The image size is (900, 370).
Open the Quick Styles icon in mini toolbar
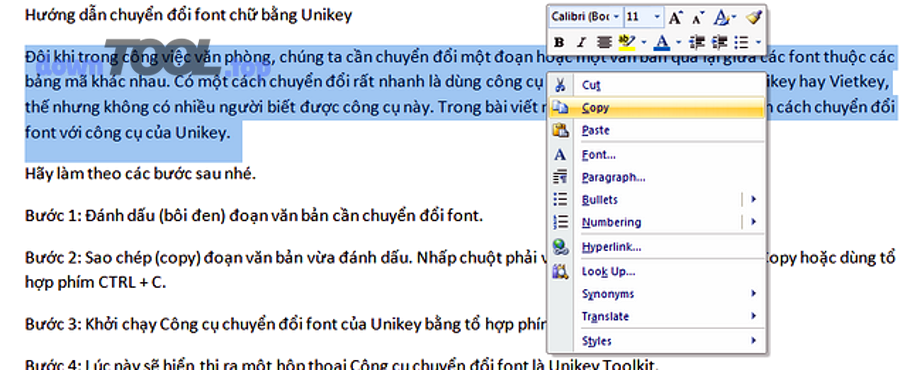click(x=721, y=18)
